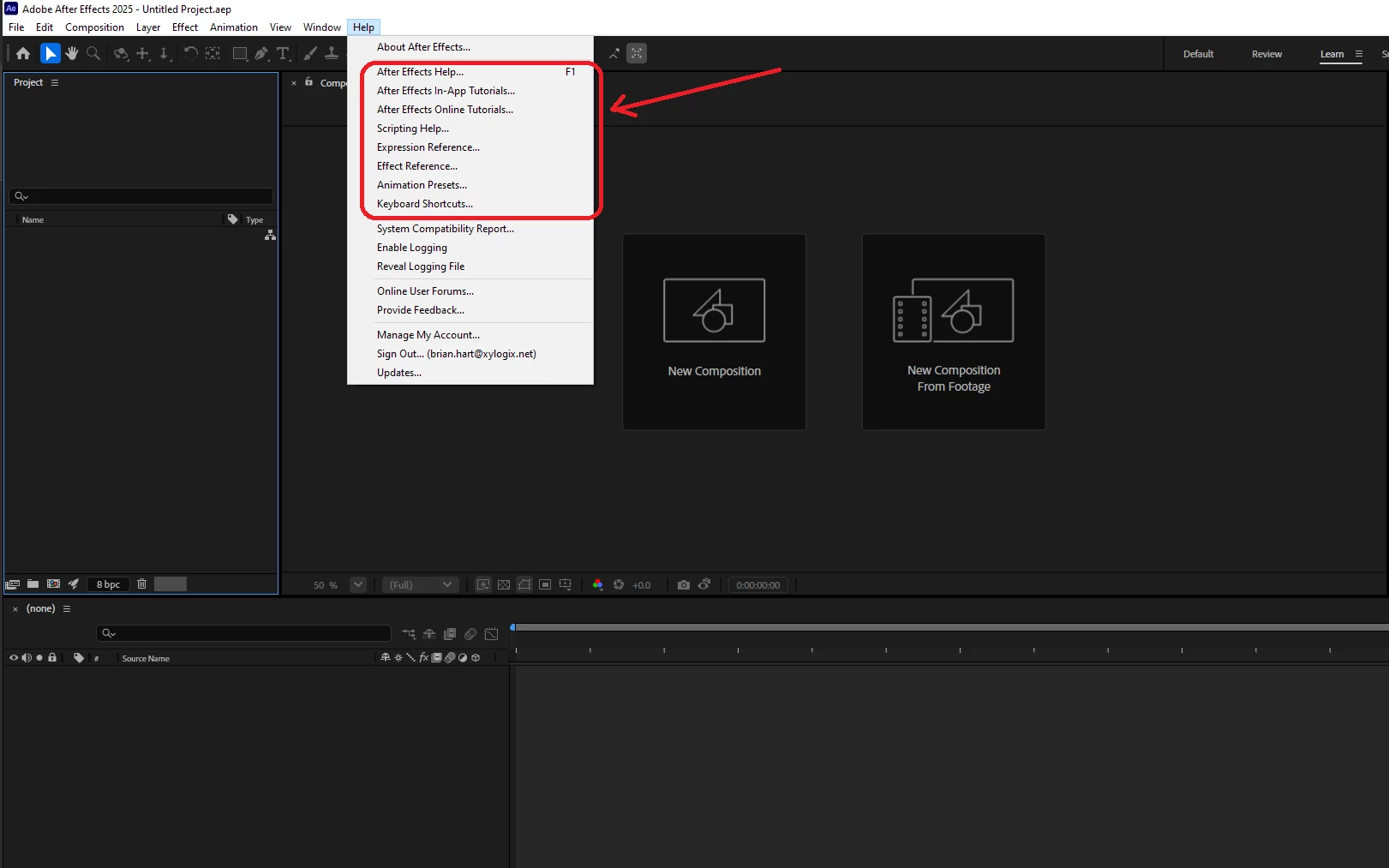
Task: Select the Pen tool
Action: coord(261,53)
